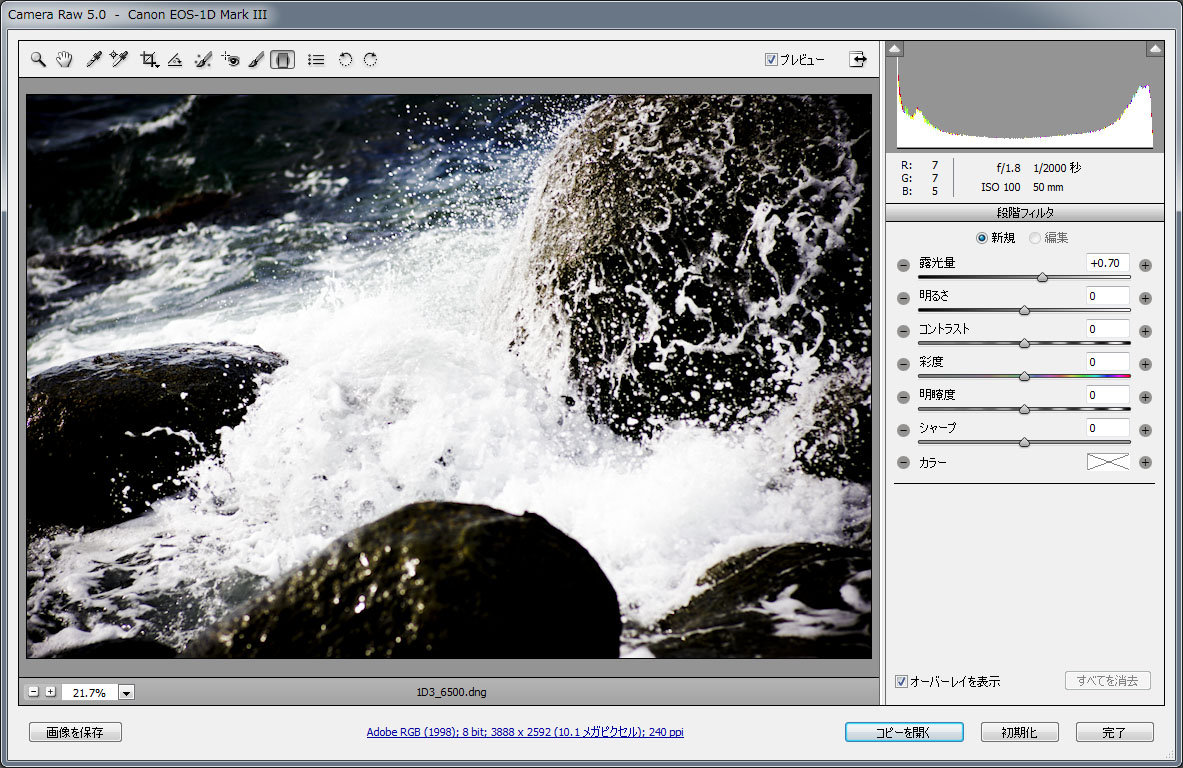
Task: Pick the White Balance eyedropper tool
Action: [x=93, y=60]
